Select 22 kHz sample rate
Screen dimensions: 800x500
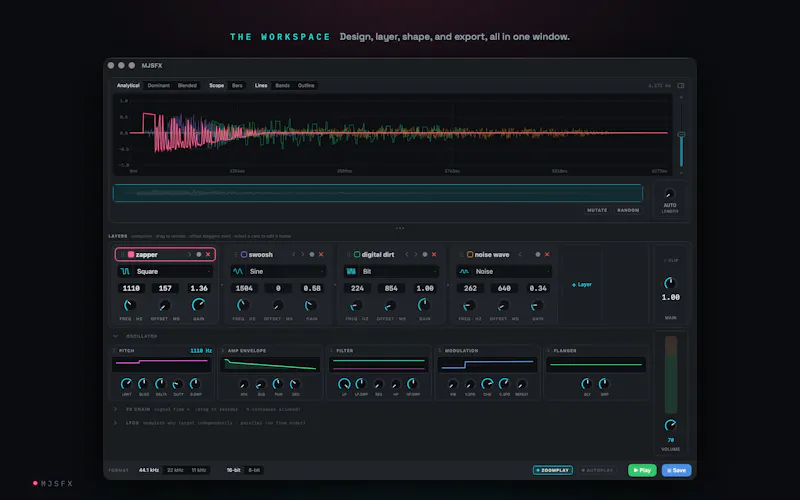(x=175, y=470)
